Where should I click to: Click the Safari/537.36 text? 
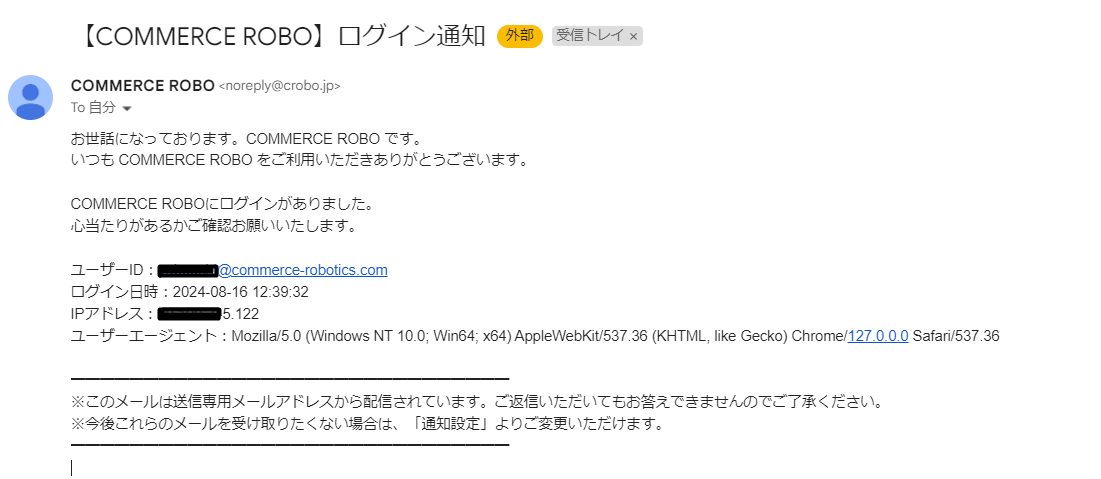click(956, 336)
